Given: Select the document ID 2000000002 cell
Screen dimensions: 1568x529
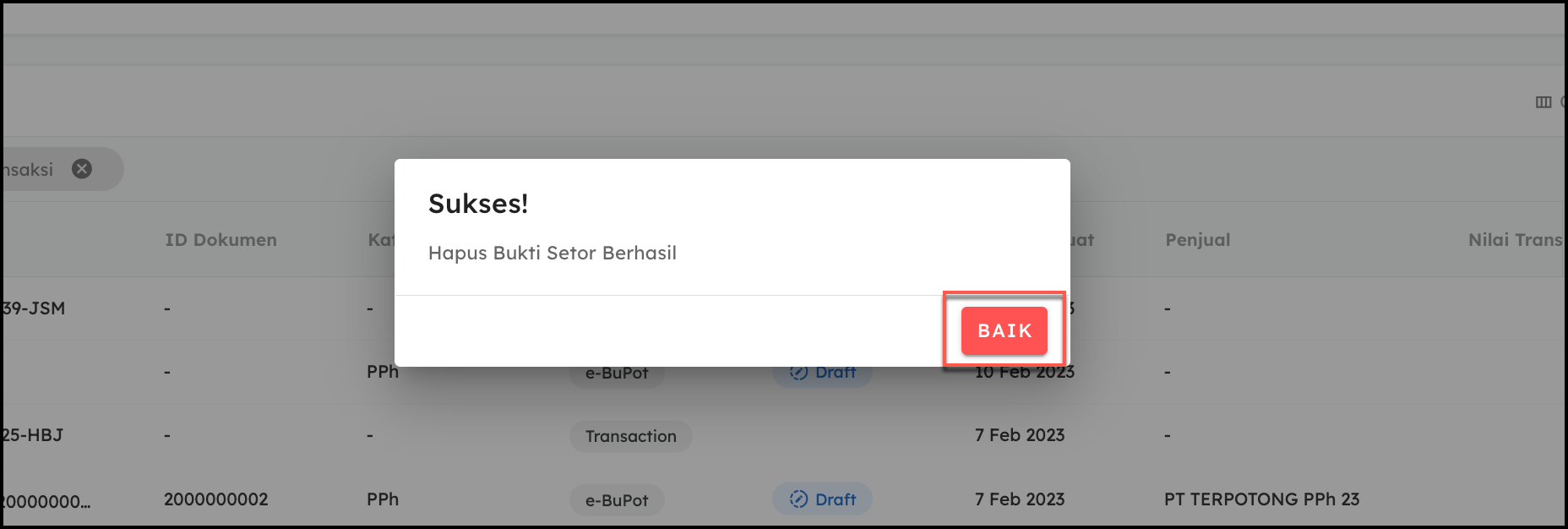Looking at the screenshot, I should [x=215, y=499].
